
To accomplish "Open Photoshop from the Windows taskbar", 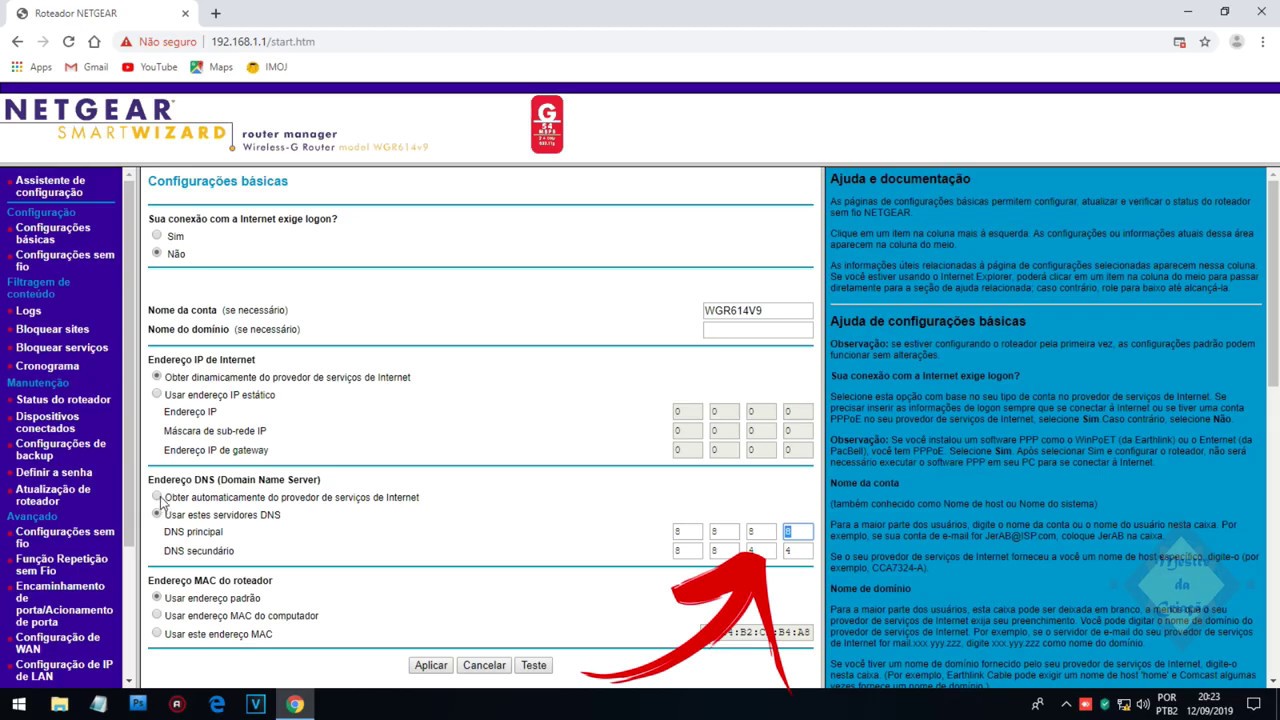I will pos(138,704).
